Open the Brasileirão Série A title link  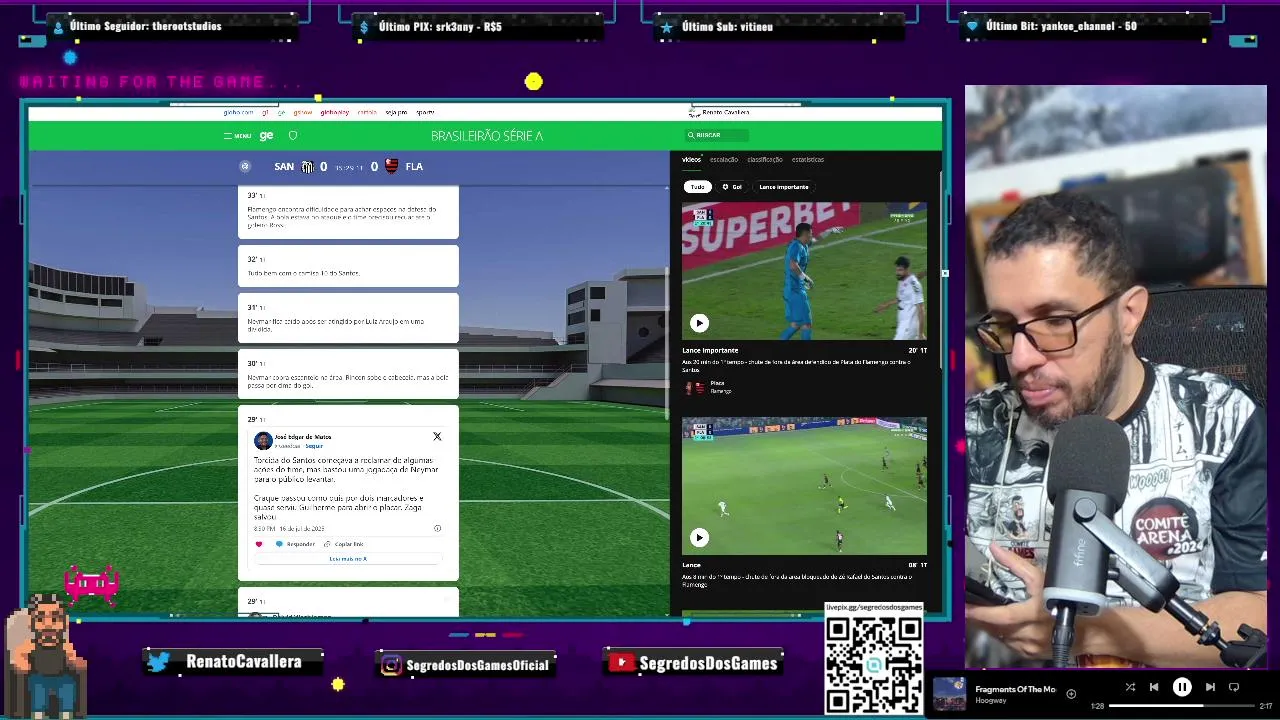(x=487, y=136)
